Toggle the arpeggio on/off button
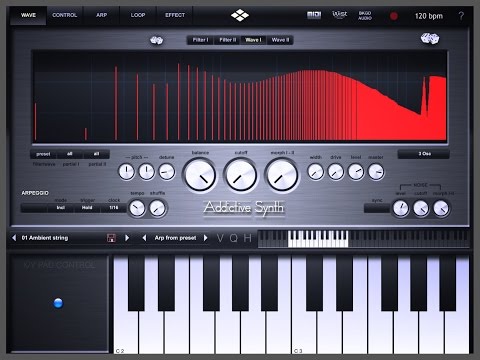 pos(34,208)
